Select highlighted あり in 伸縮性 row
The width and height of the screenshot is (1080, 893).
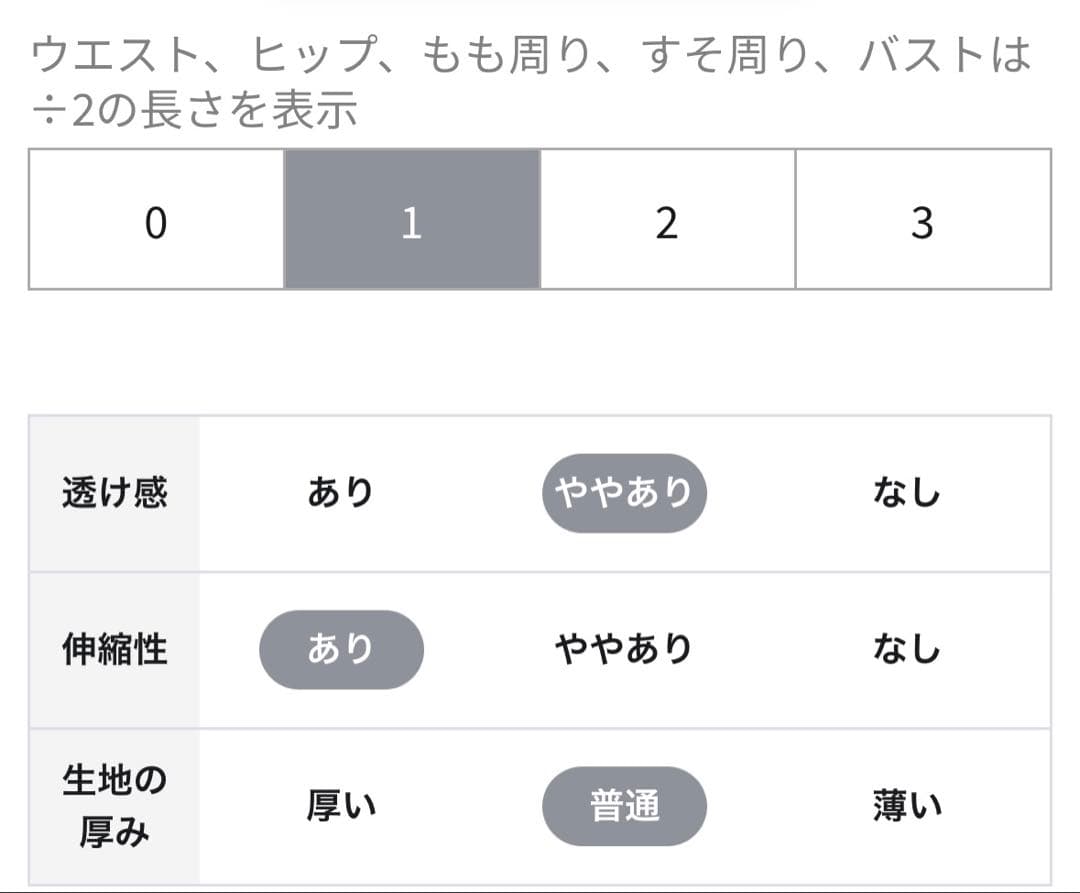(341, 650)
